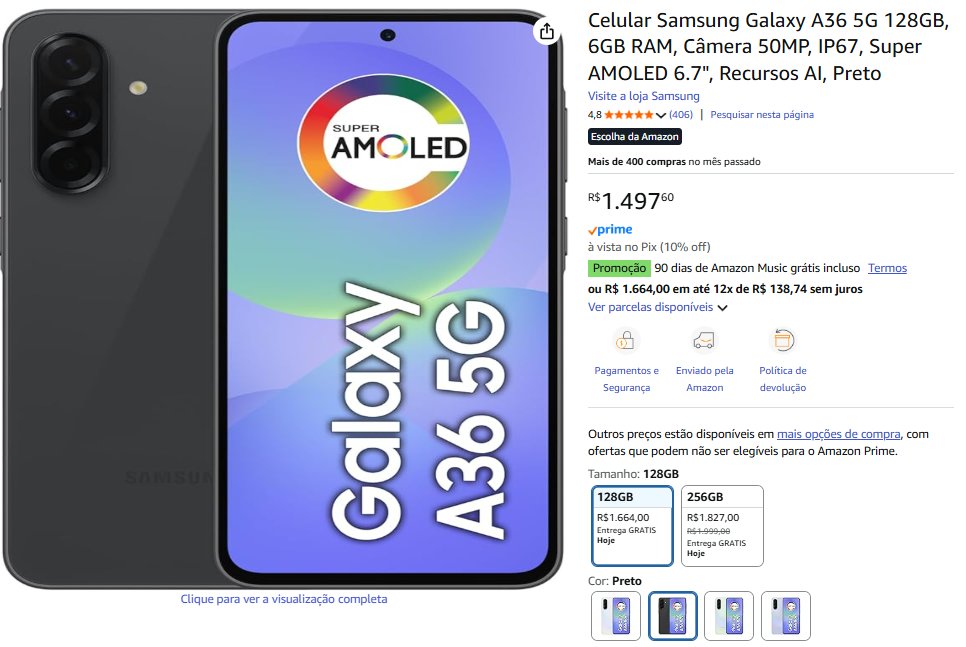Select the 256GB size option
966x647 pixels.
coord(722,526)
